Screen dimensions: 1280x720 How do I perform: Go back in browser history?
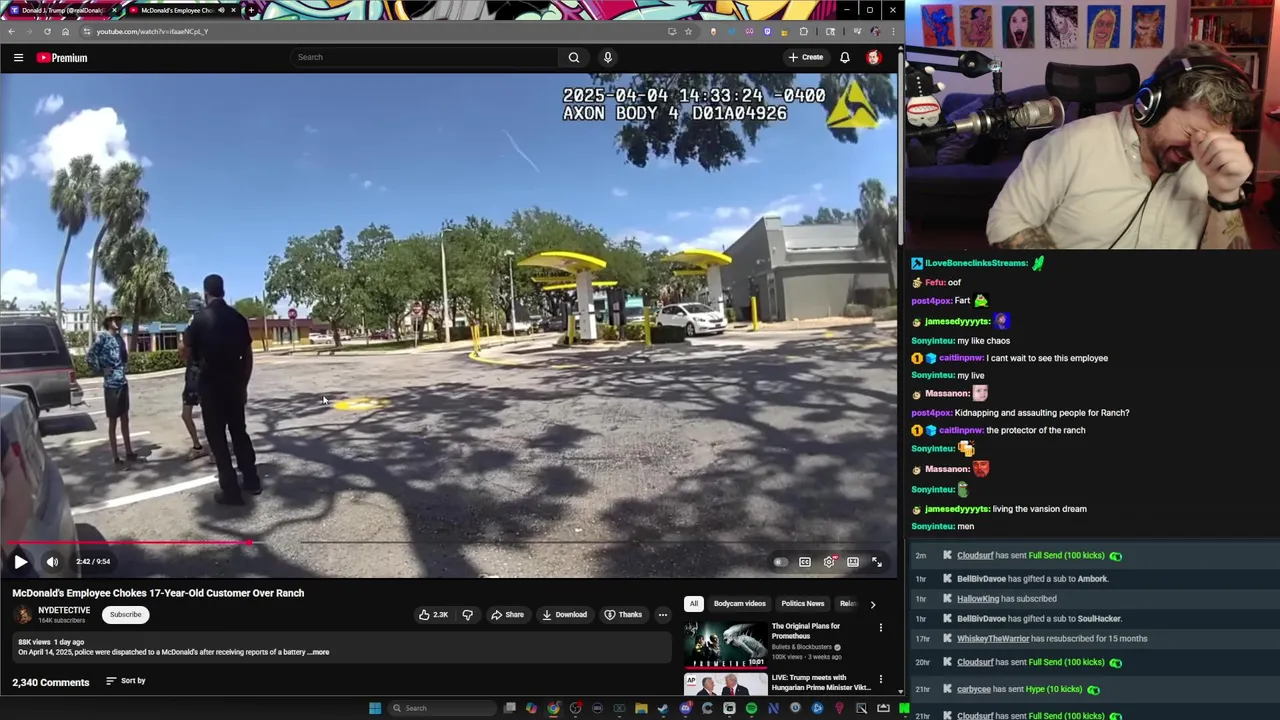pyautogui.click(x=11, y=32)
